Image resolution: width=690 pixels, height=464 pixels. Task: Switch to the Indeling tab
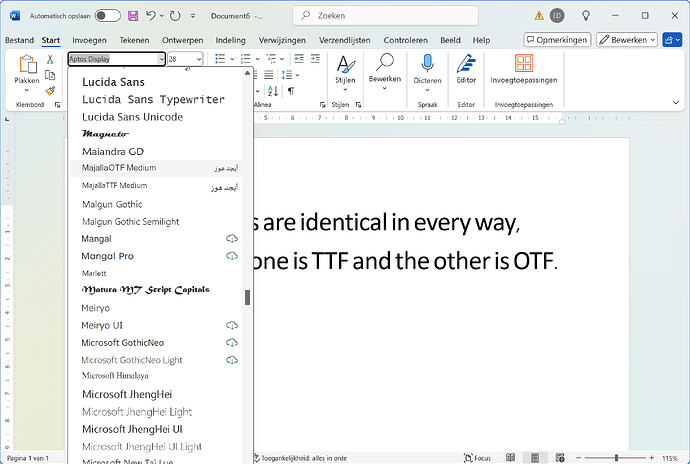(x=231, y=40)
